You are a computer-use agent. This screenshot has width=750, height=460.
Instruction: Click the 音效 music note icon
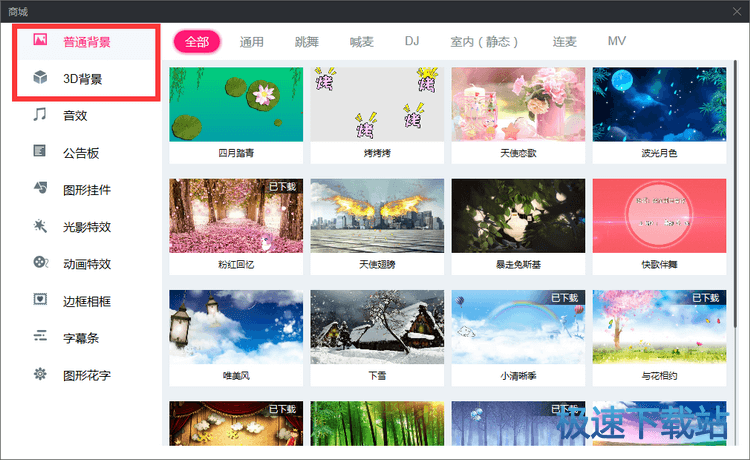[x=40, y=114]
